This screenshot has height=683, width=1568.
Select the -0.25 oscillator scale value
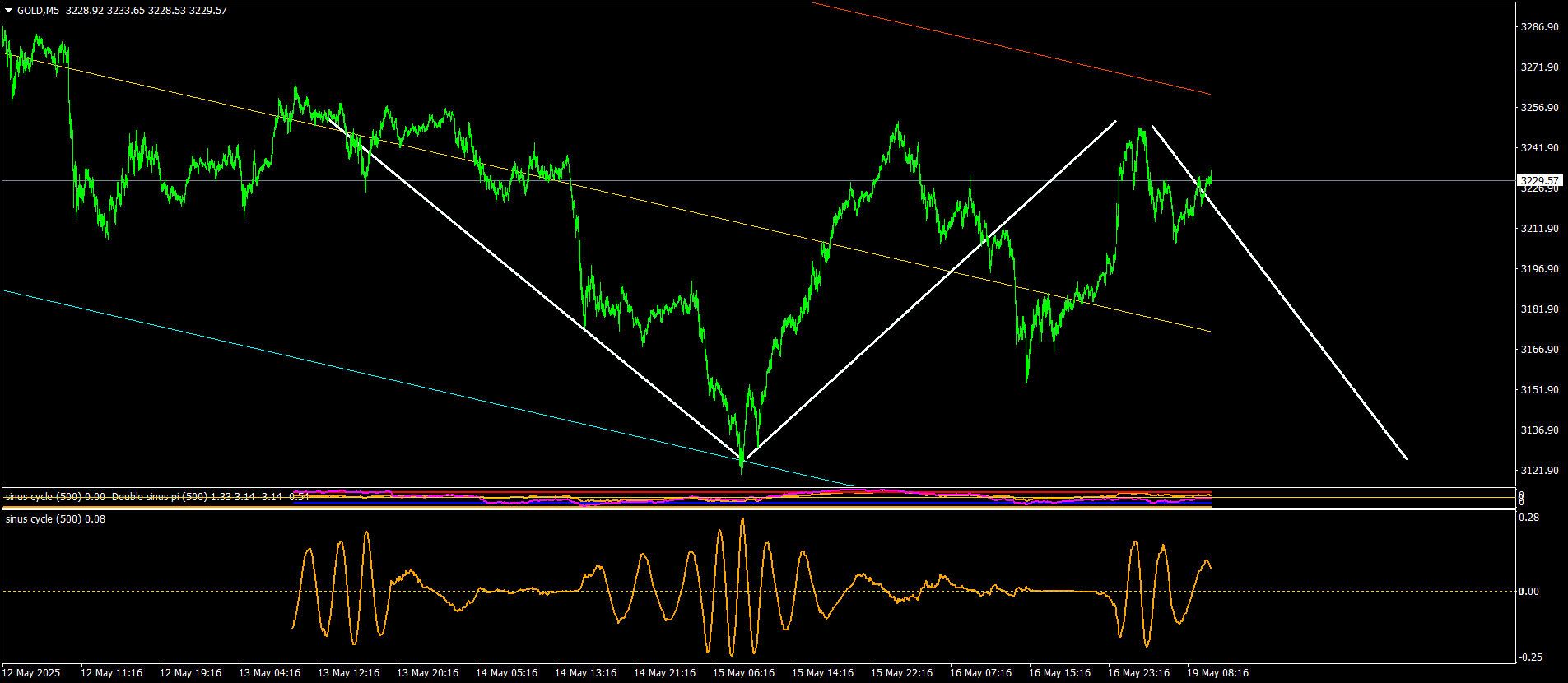[1531, 657]
